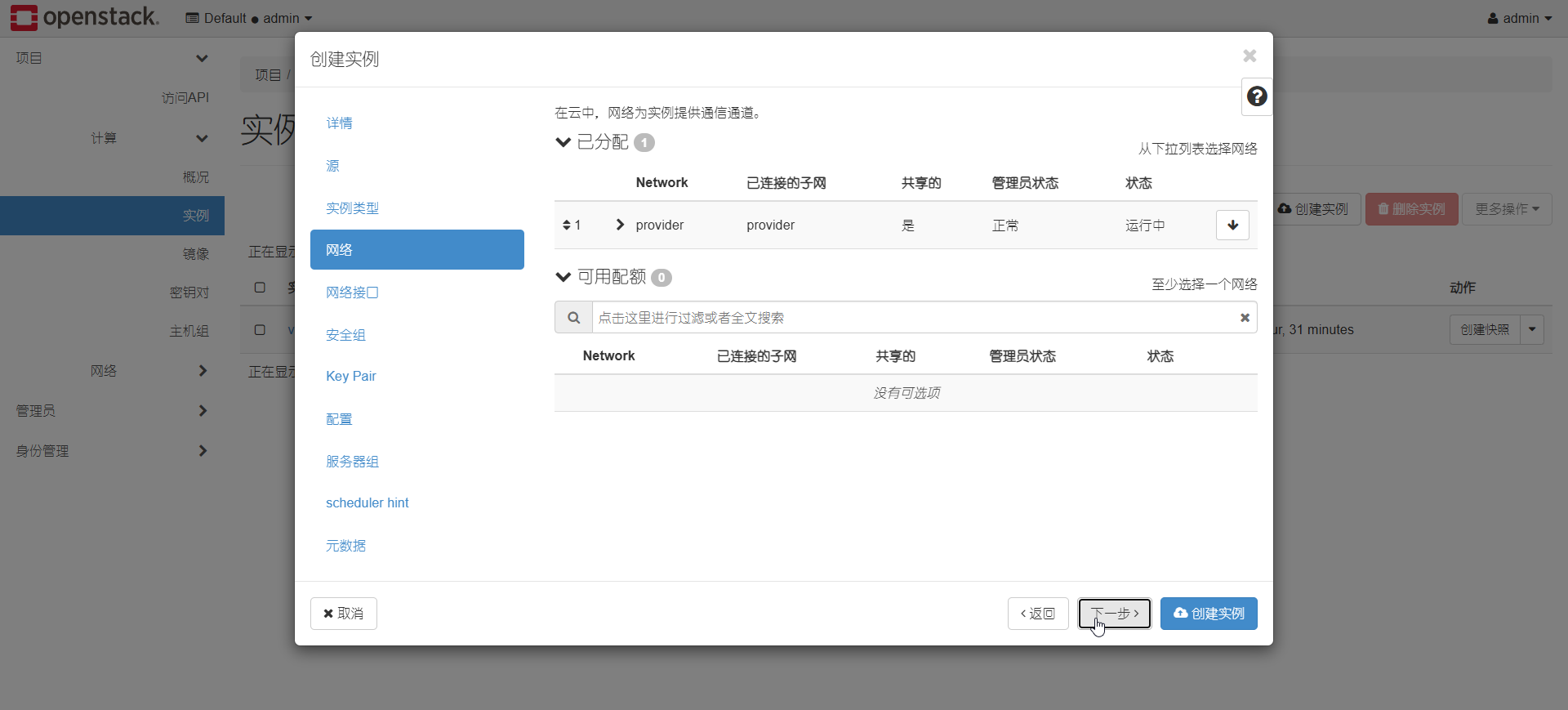Select the 元数据 step

[x=416, y=545]
